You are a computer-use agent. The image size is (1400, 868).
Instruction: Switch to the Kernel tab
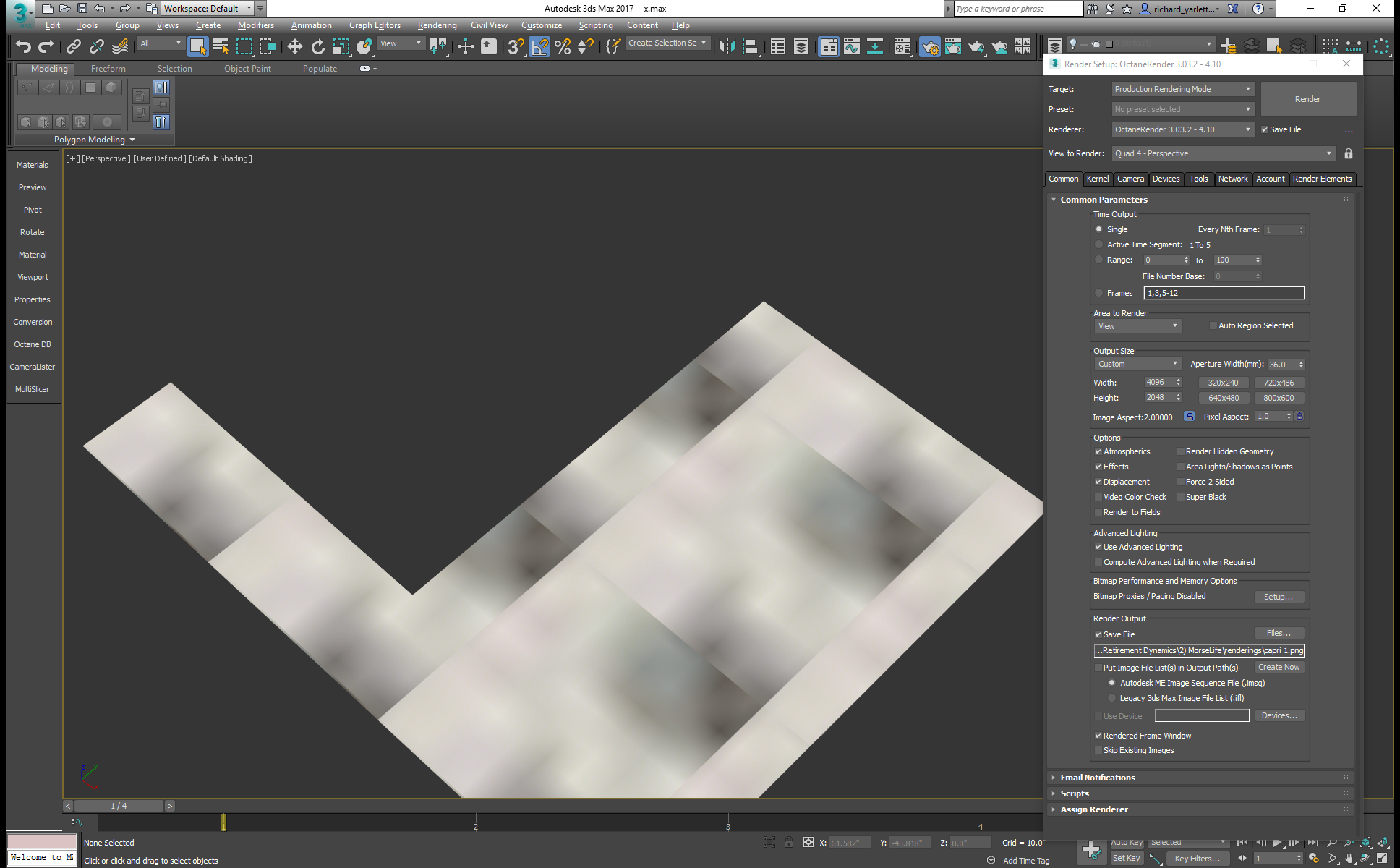click(1097, 179)
